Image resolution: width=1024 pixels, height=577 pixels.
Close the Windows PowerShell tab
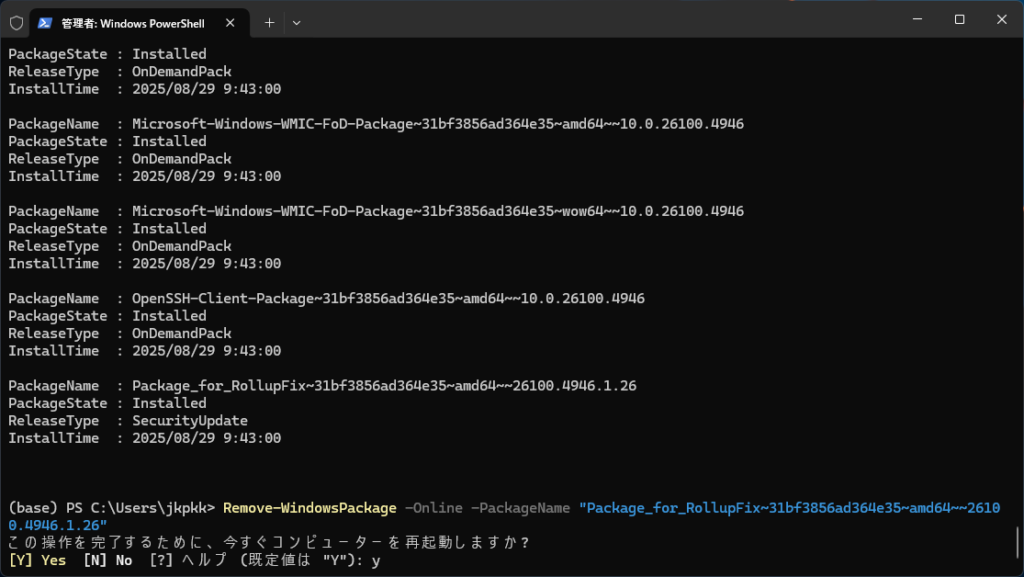point(230,23)
